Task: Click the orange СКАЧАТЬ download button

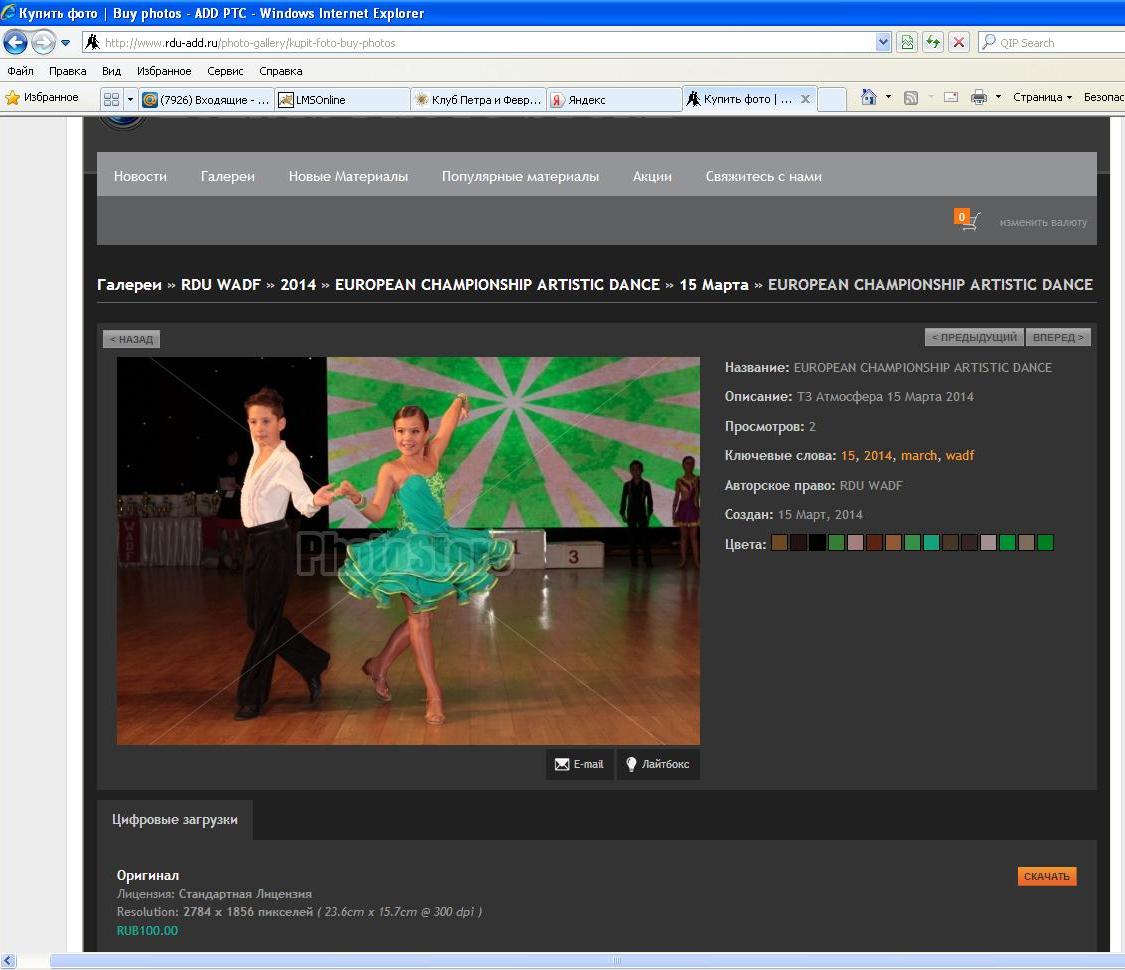Action: point(1047,876)
